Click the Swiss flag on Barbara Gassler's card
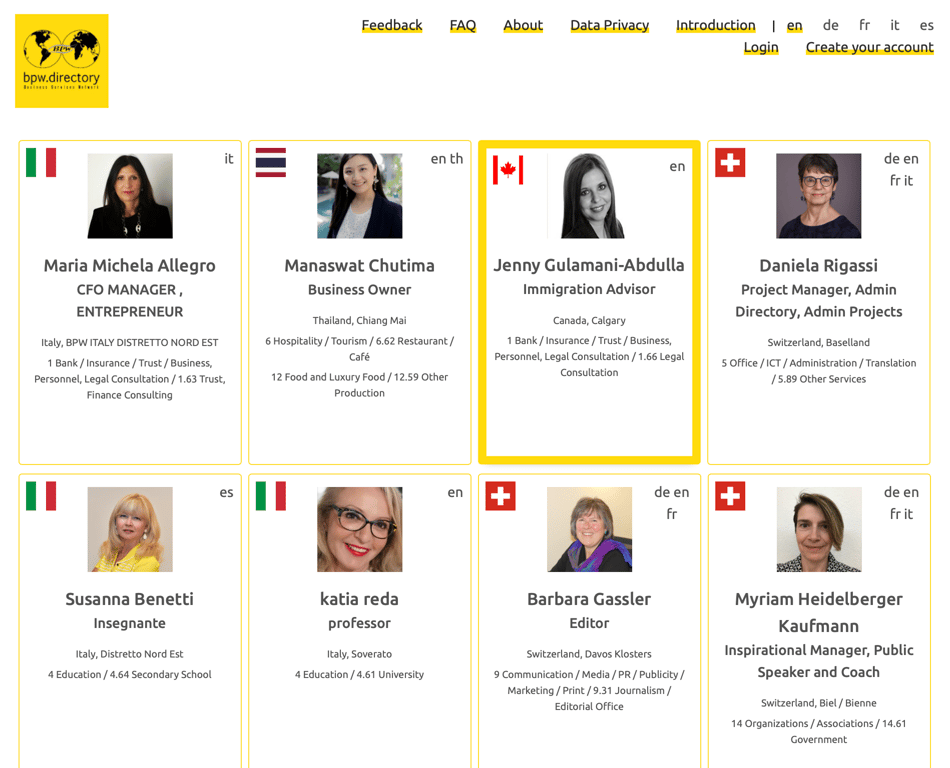Viewport: 950px width, 768px height. click(500, 496)
